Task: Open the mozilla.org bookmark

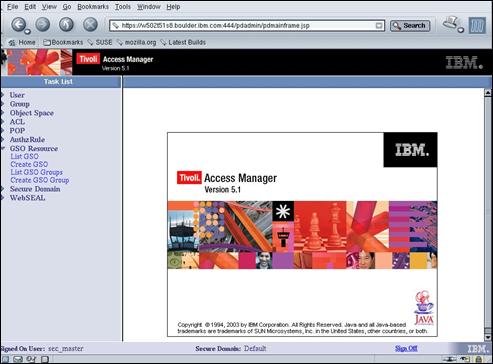Action: point(136,42)
